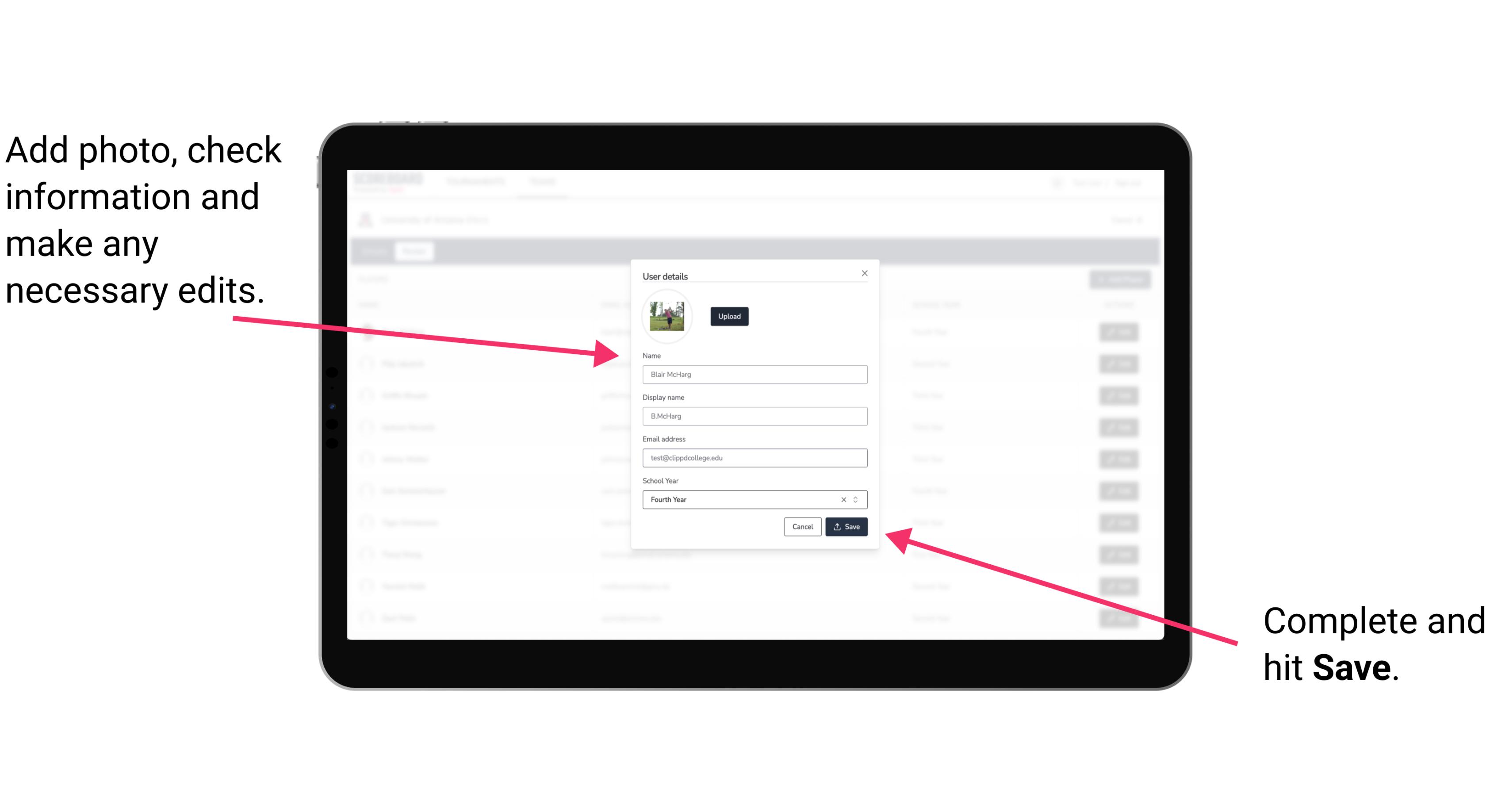Click the Save button to confirm
1509x812 pixels.
click(x=845, y=526)
